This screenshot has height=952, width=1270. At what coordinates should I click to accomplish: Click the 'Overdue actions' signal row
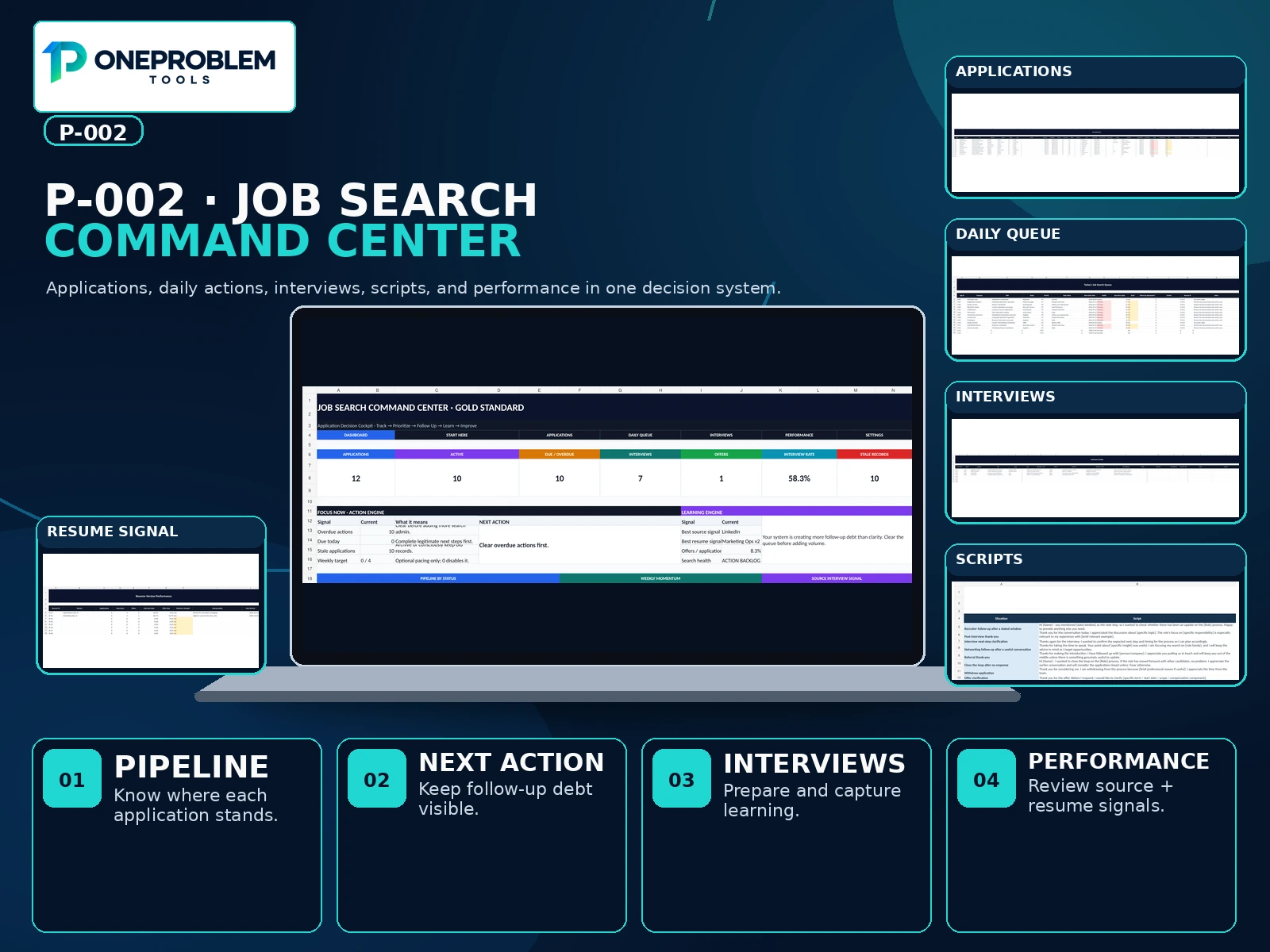click(397, 532)
